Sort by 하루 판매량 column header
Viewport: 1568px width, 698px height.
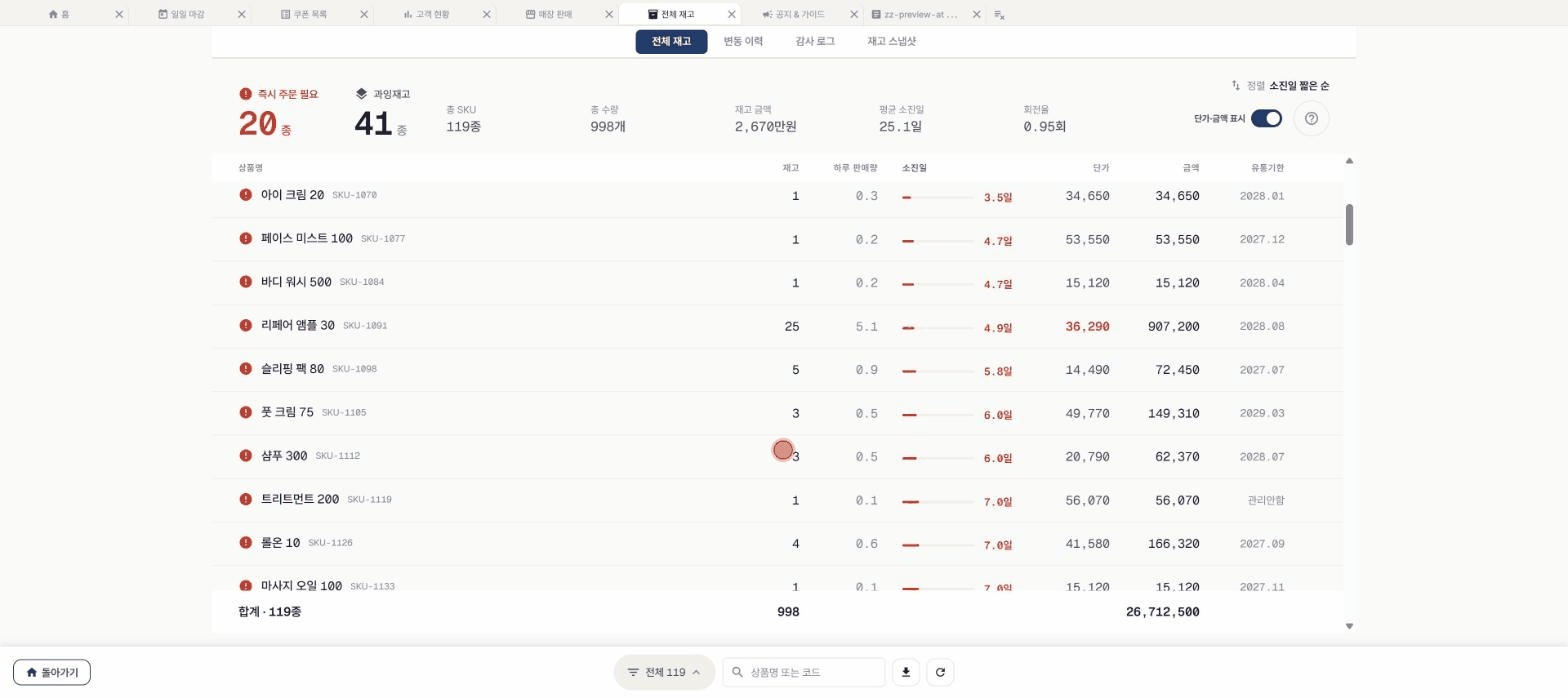(855, 168)
